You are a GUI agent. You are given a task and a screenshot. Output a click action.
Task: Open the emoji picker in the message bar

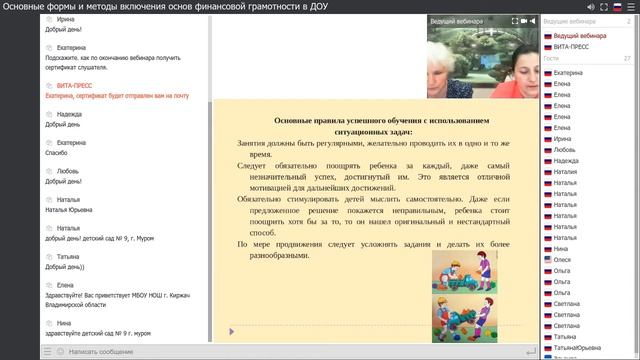pyautogui.click(x=60, y=351)
